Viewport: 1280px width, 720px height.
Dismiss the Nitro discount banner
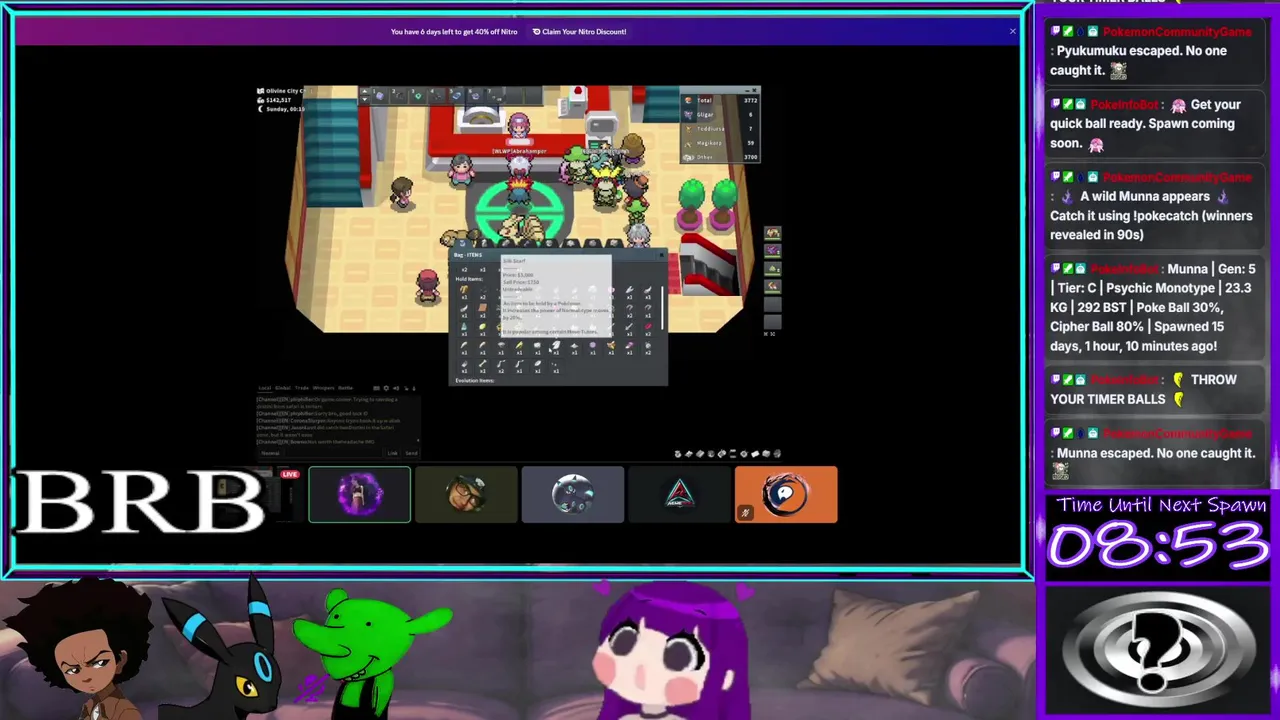1012,31
